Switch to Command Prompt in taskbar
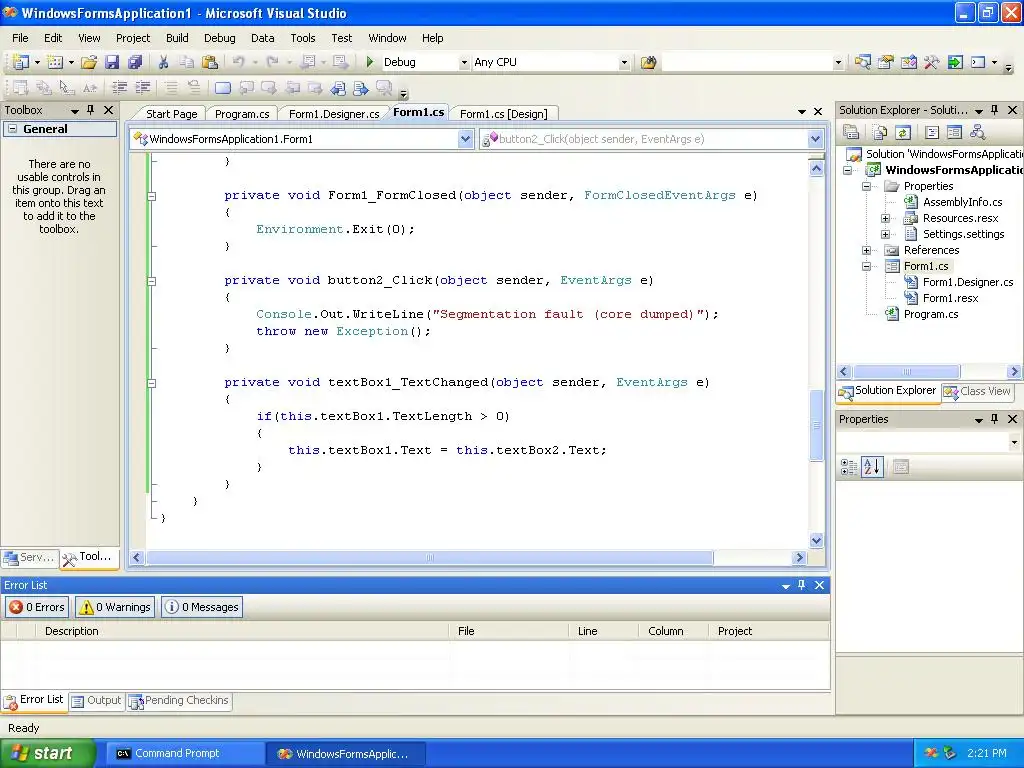 pos(183,754)
